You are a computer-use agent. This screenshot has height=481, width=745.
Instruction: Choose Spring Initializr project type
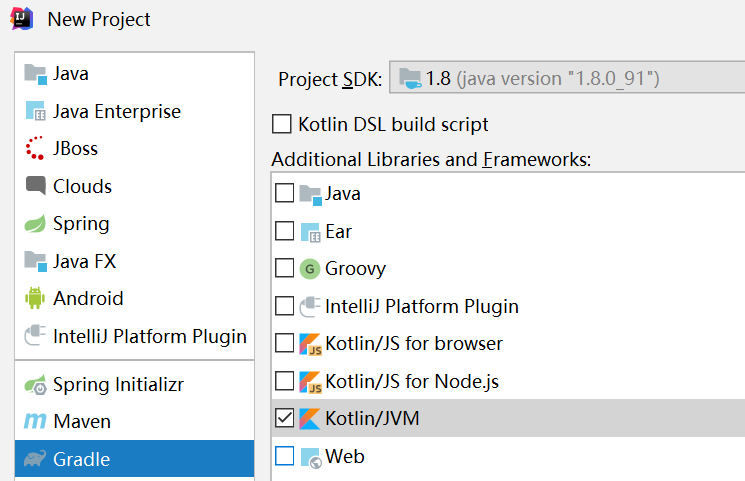pos(118,384)
